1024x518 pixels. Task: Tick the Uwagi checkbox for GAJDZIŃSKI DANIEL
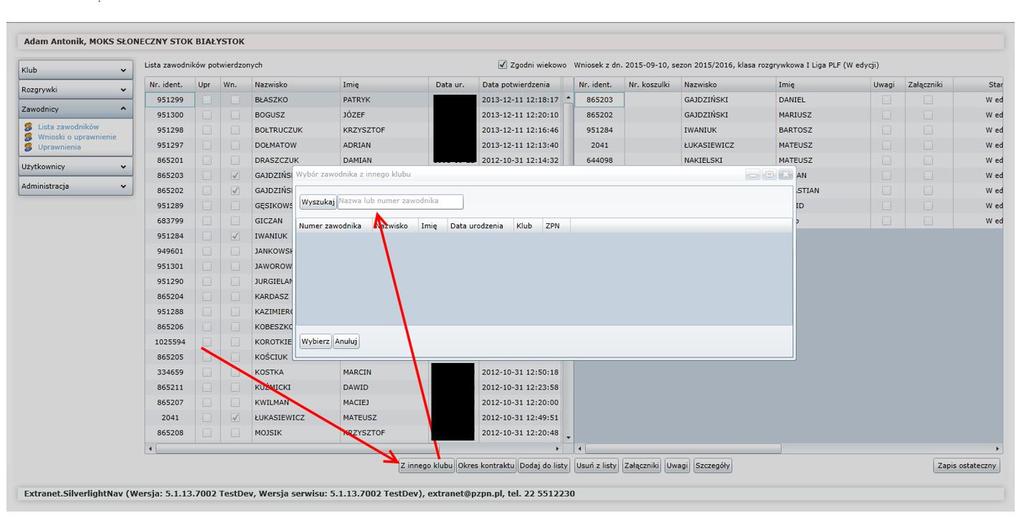886,100
